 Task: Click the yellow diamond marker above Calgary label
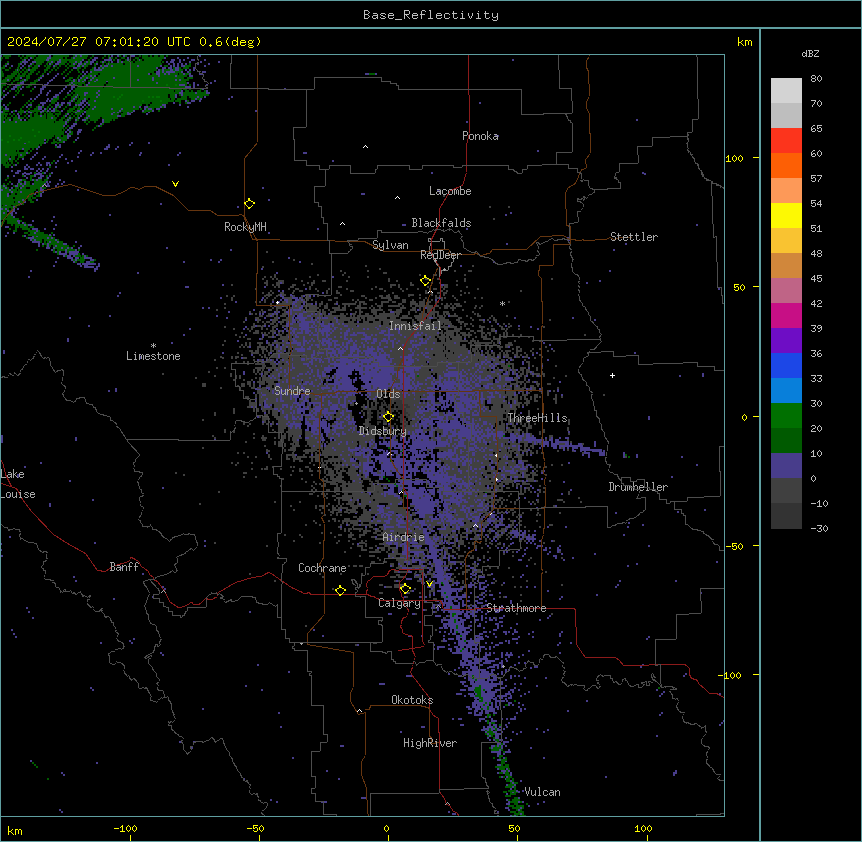[x=405, y=589]
